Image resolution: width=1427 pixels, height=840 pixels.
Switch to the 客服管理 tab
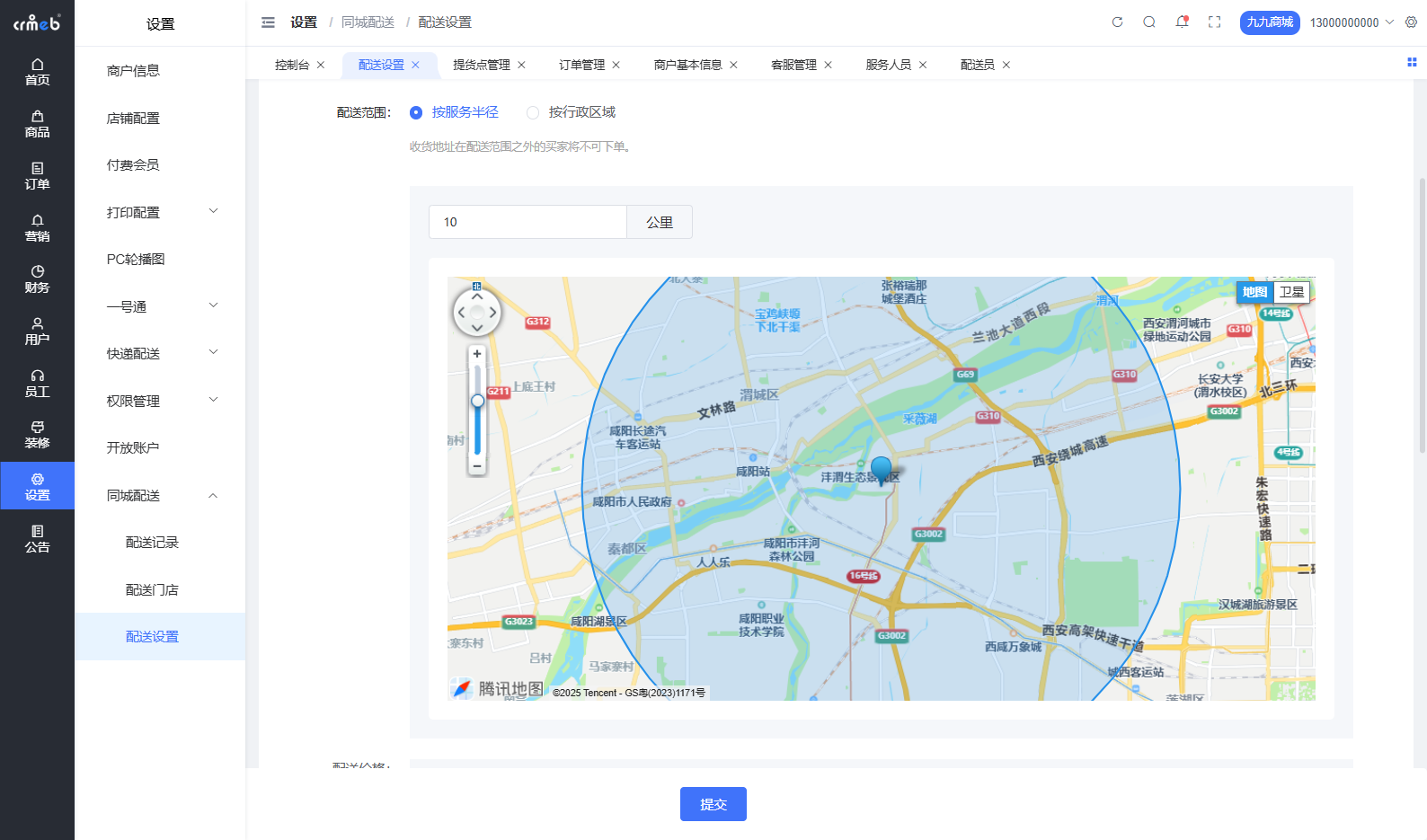pyautogui.click(x=794, y=65)
